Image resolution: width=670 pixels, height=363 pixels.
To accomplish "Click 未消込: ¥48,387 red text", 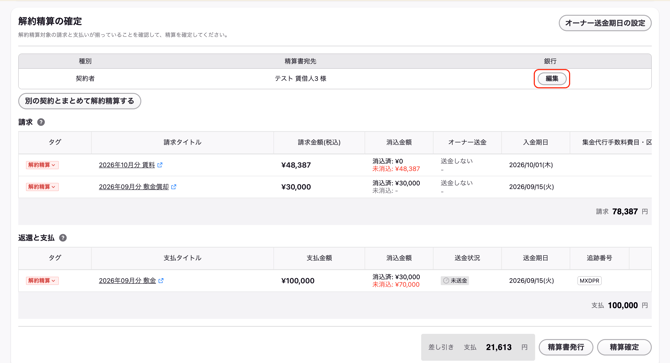I will [x=396, y=169].
